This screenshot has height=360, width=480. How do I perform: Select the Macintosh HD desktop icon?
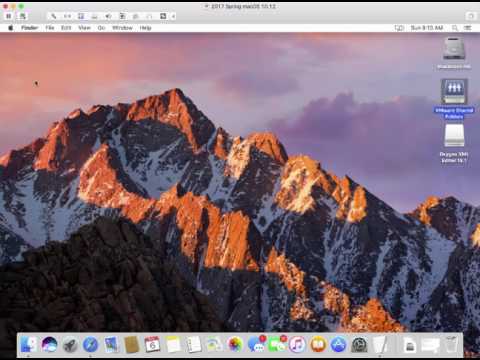pyautogui.click(x=454, y=53)
